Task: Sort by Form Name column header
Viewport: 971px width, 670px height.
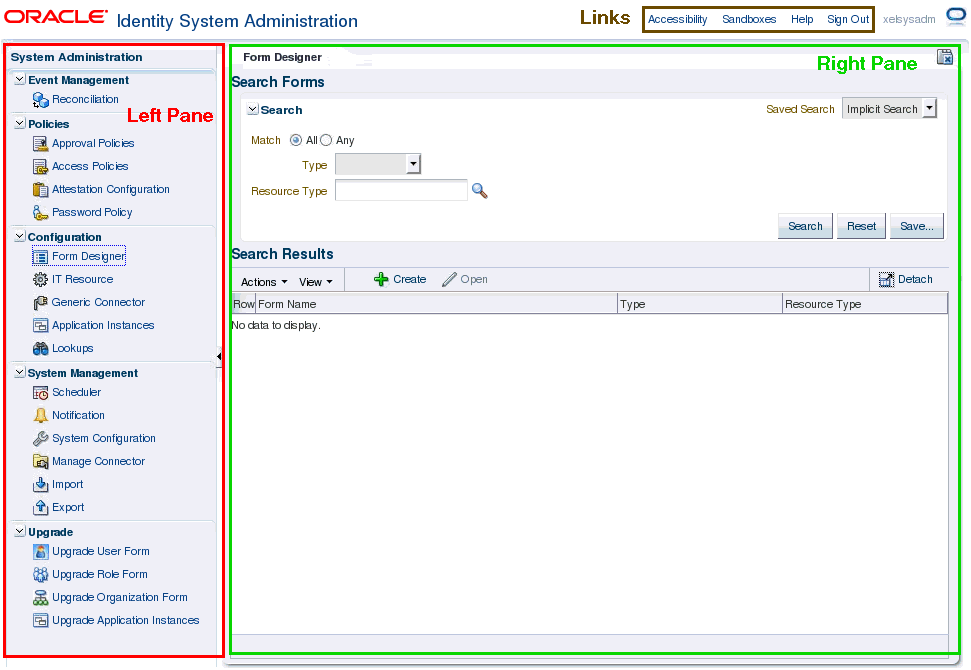Action: click(x=437, y=304)
